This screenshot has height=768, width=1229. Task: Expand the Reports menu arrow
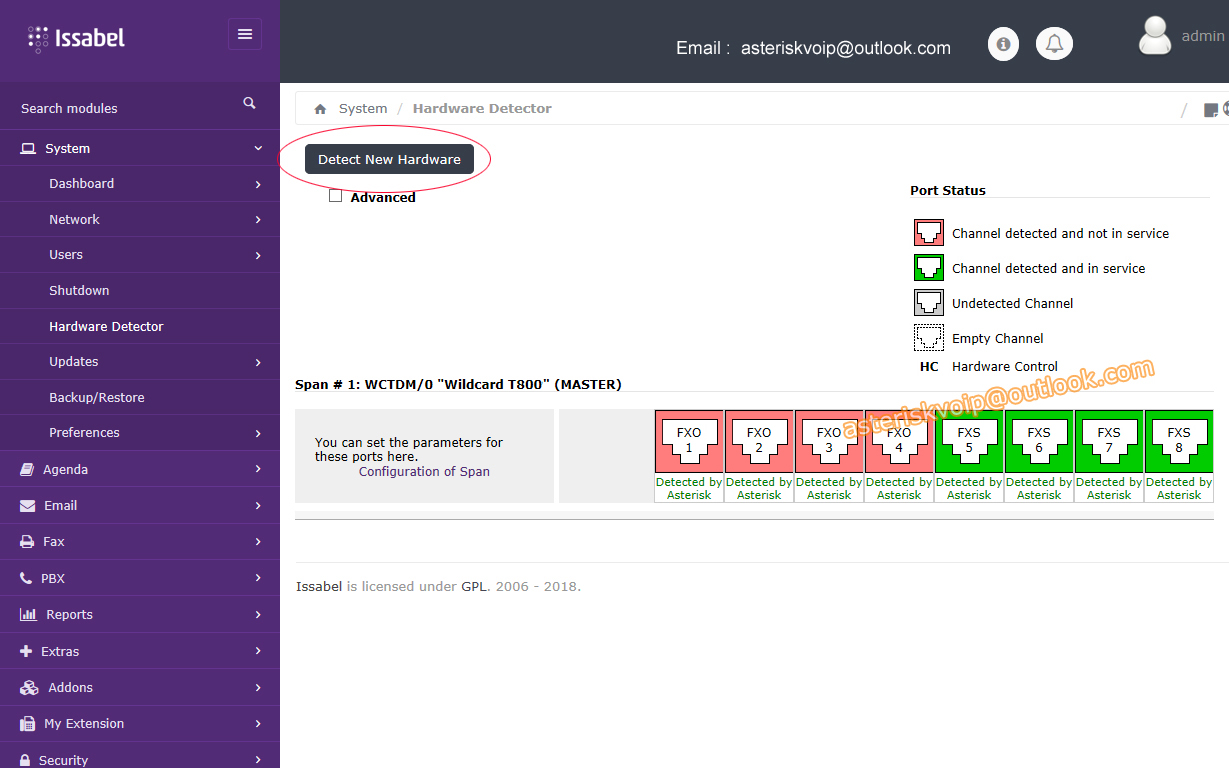(x=258, y=614)
